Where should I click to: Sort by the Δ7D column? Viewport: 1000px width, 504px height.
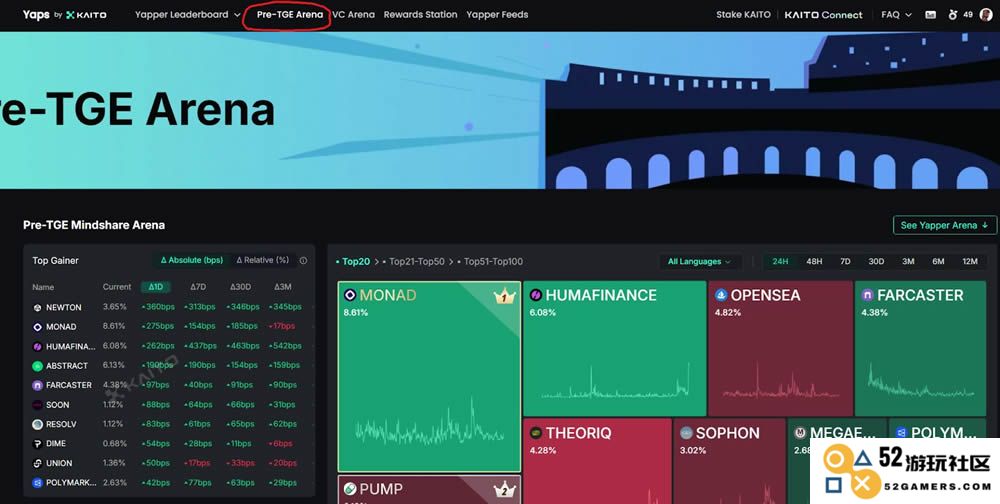[198, 287]
